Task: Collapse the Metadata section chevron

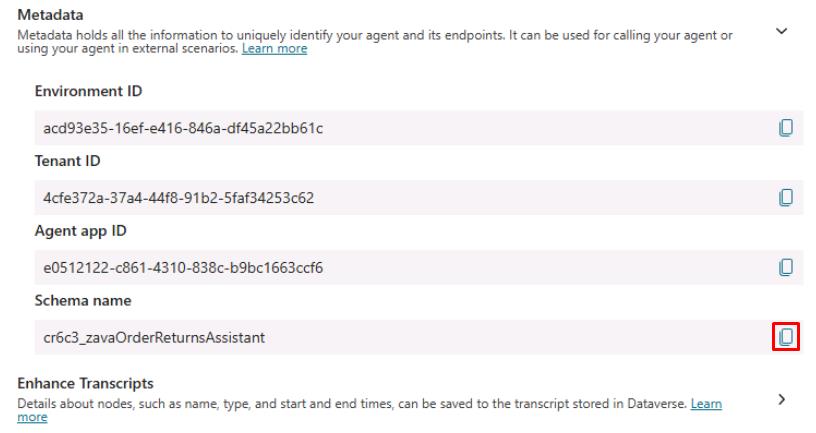Action: (781, 31)
